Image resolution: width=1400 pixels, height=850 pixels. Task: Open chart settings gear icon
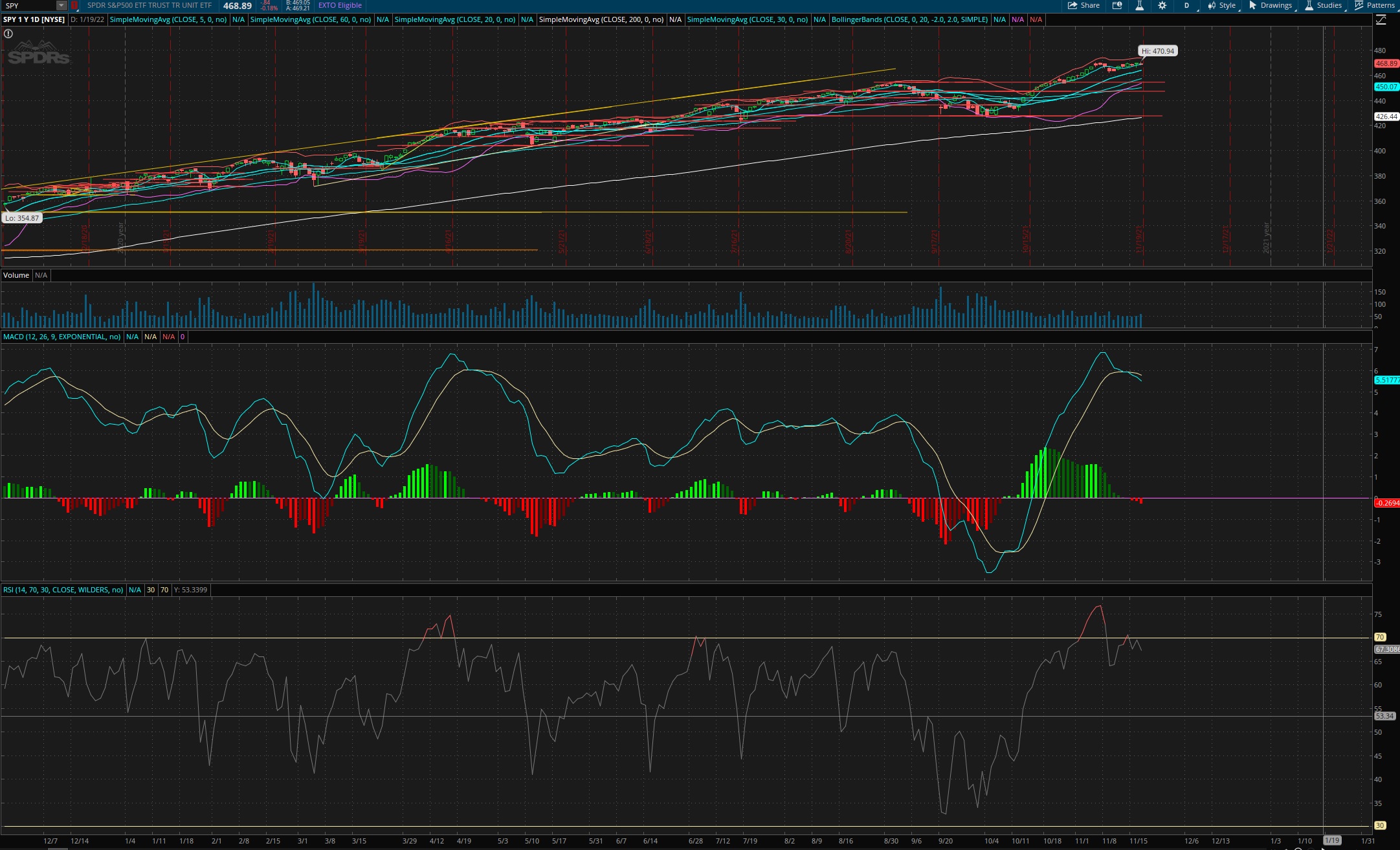(x=1162, y=5)
